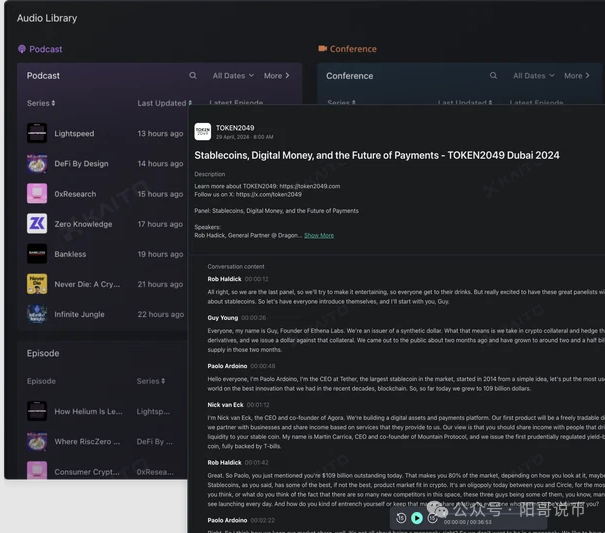Click the How Helium episode thumbnail

(37, 411)
